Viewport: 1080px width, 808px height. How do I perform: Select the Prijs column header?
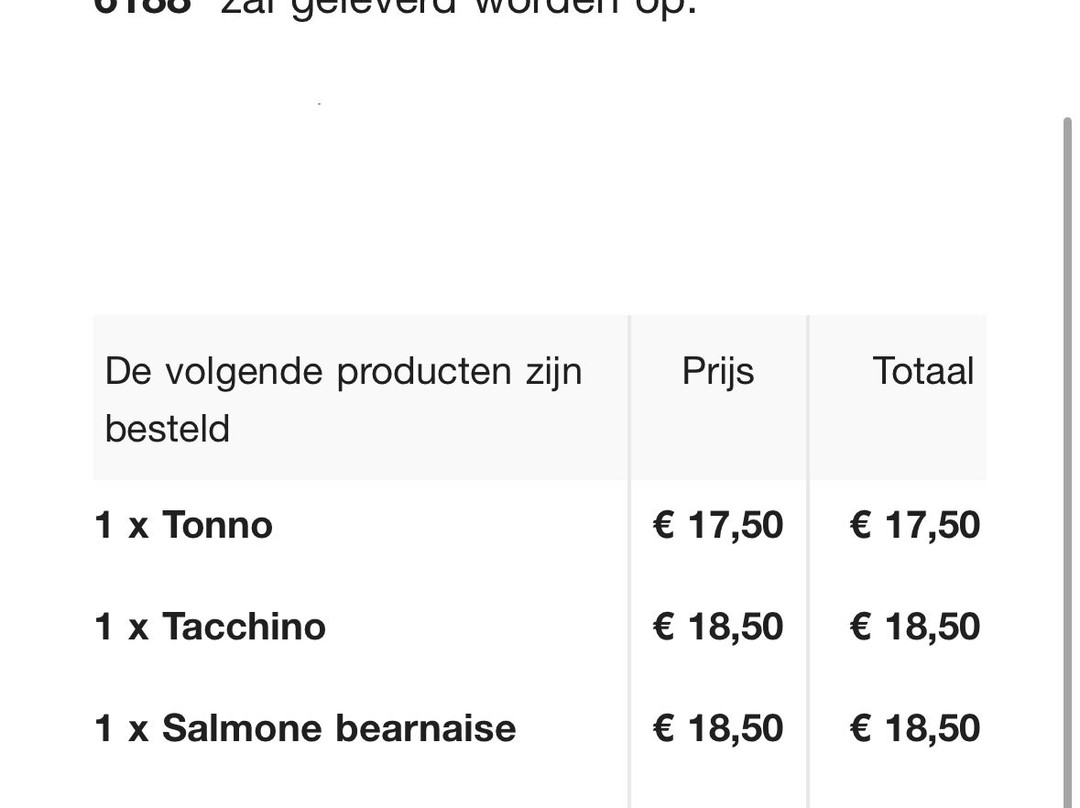[718, 371]
